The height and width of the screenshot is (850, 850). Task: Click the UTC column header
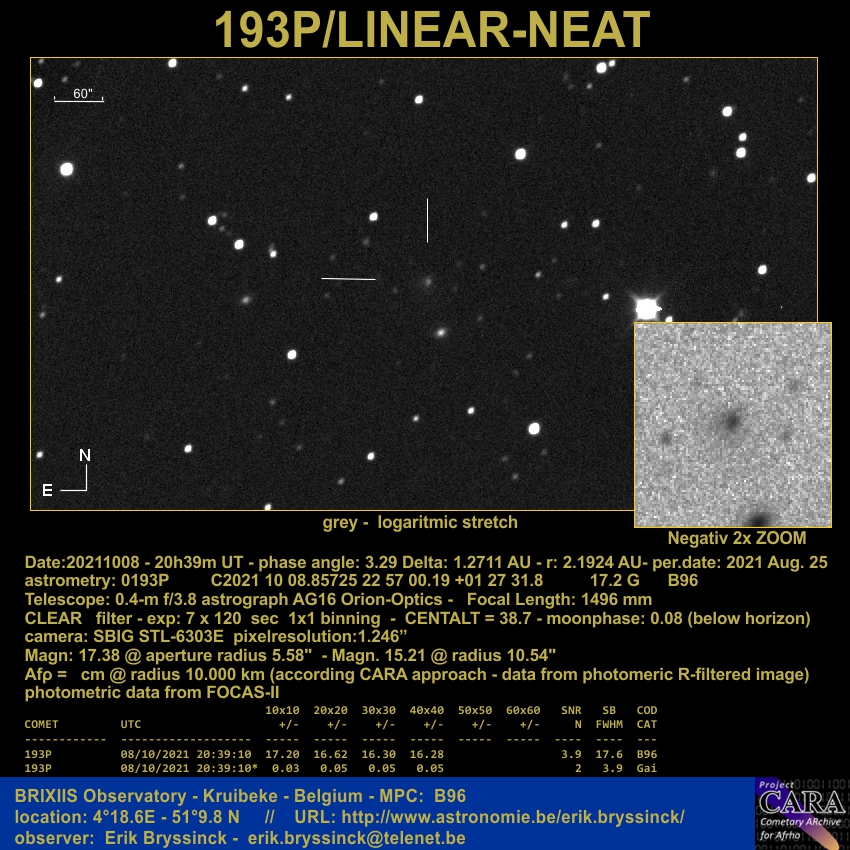click(131, 724)
